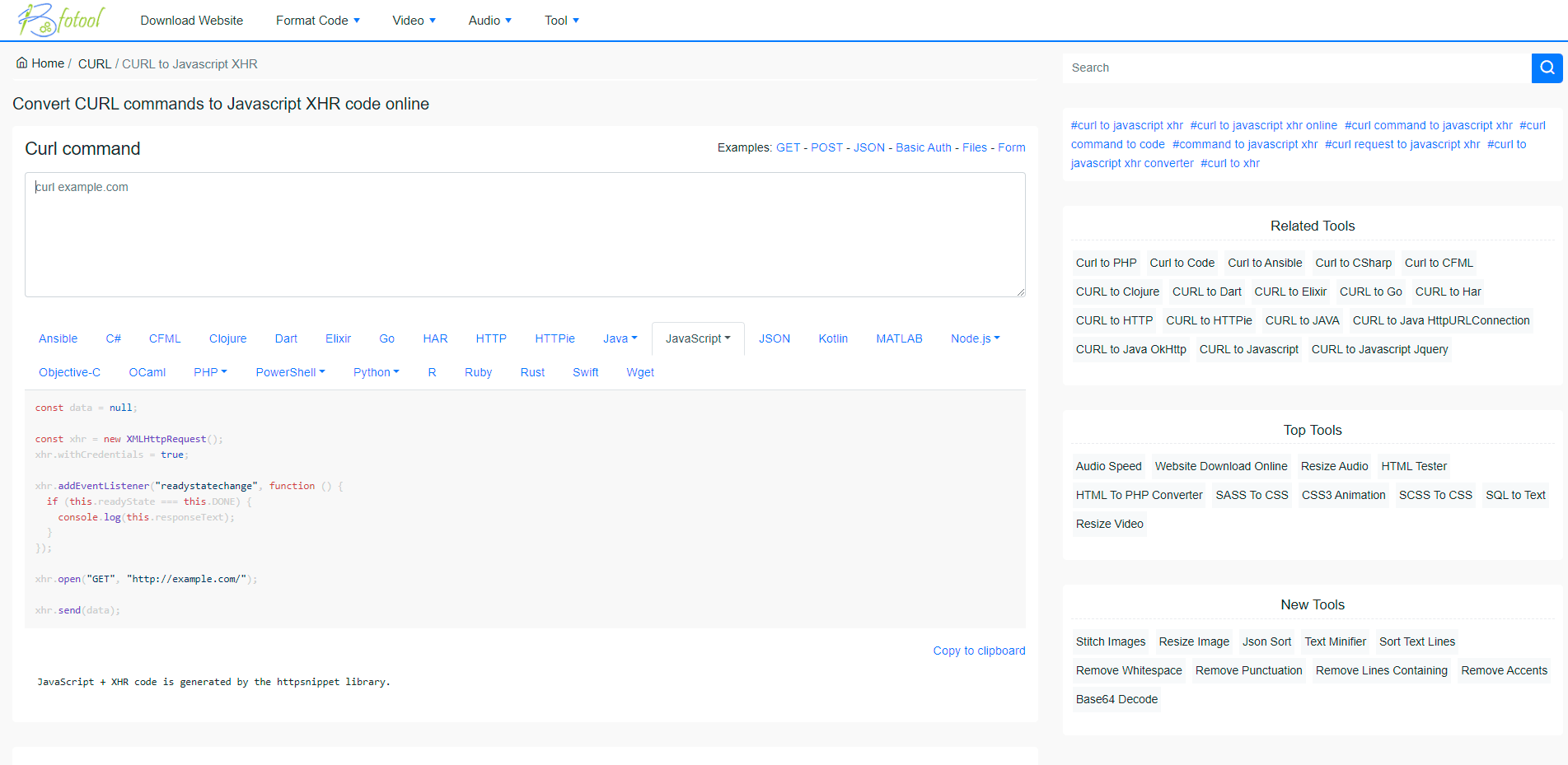This screenshot has width=1568, height=765.
Task: Open the CURL to Har related tool
Action: click(x=1447, y=291)
